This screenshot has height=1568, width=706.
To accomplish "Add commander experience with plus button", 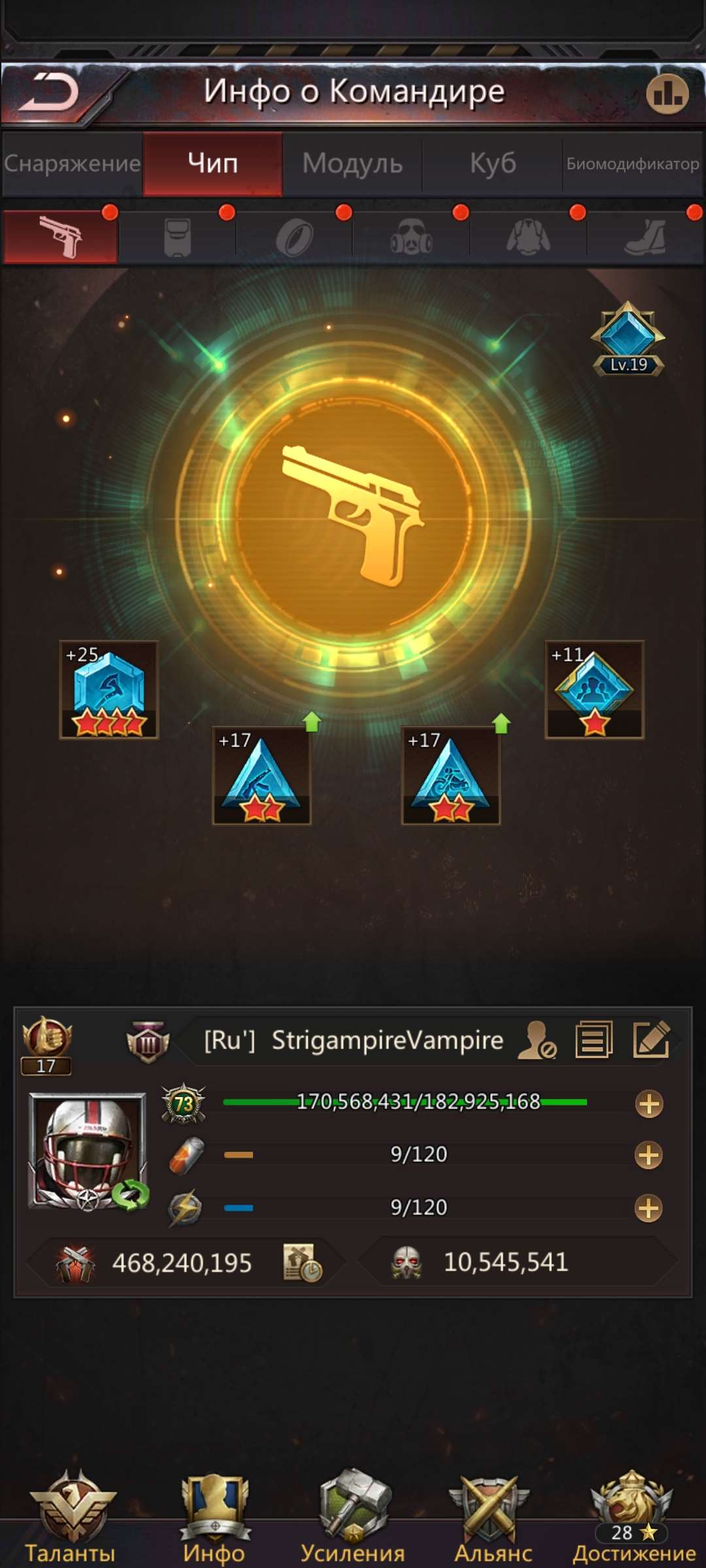I will 648,1104.
